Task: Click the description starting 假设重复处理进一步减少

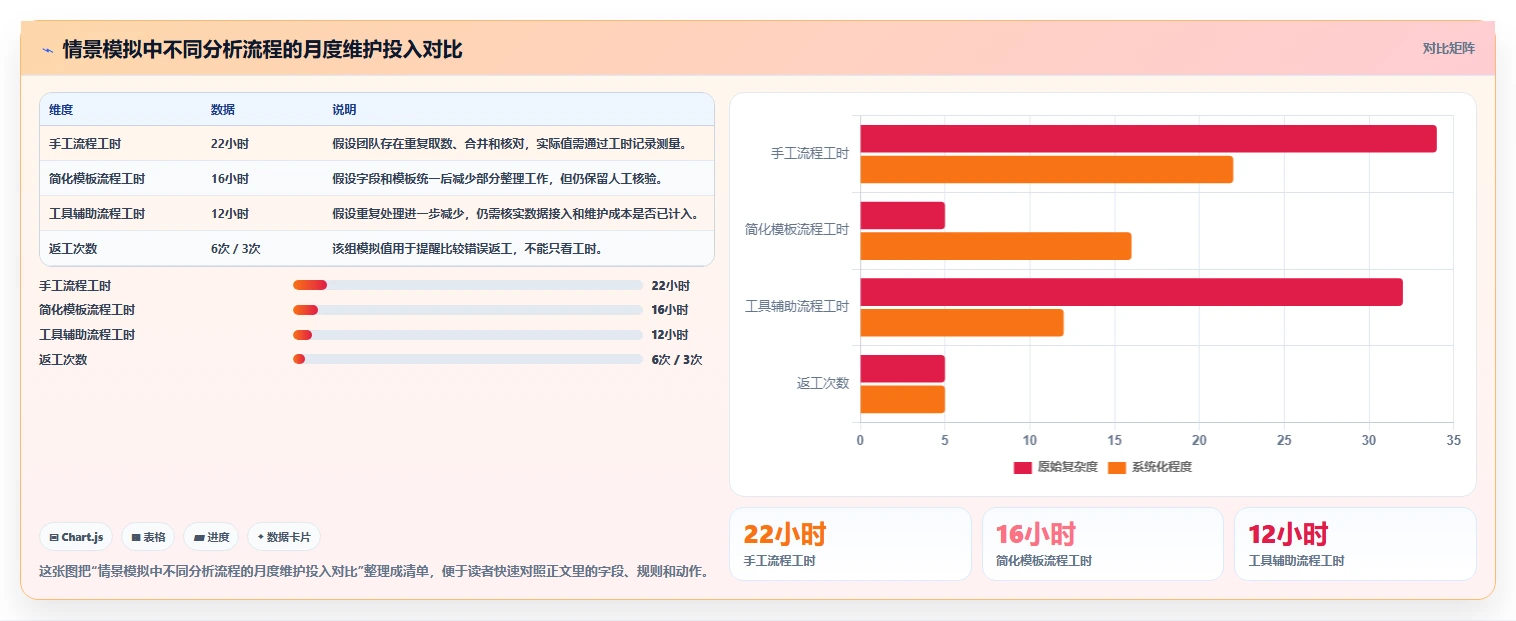Action: [x=516, y=214]
